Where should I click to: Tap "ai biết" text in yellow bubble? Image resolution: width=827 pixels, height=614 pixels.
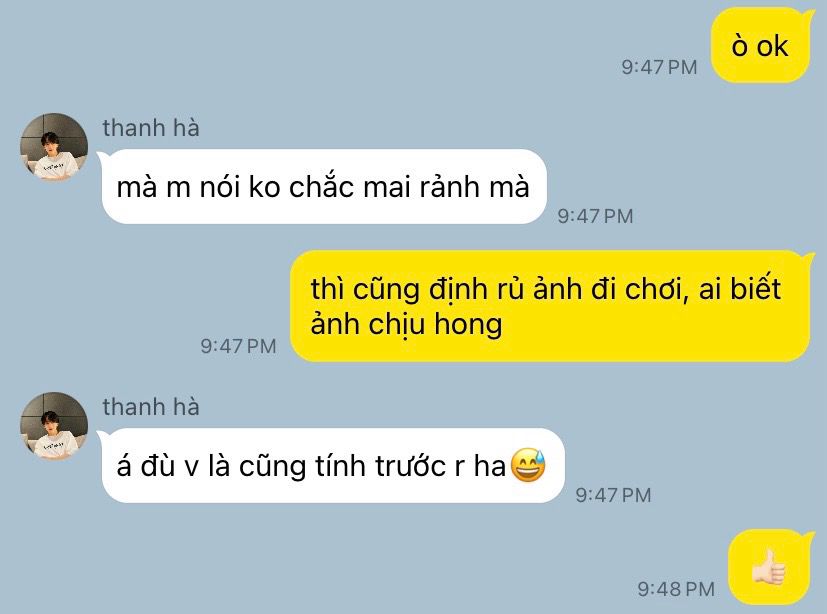(740, 289)
